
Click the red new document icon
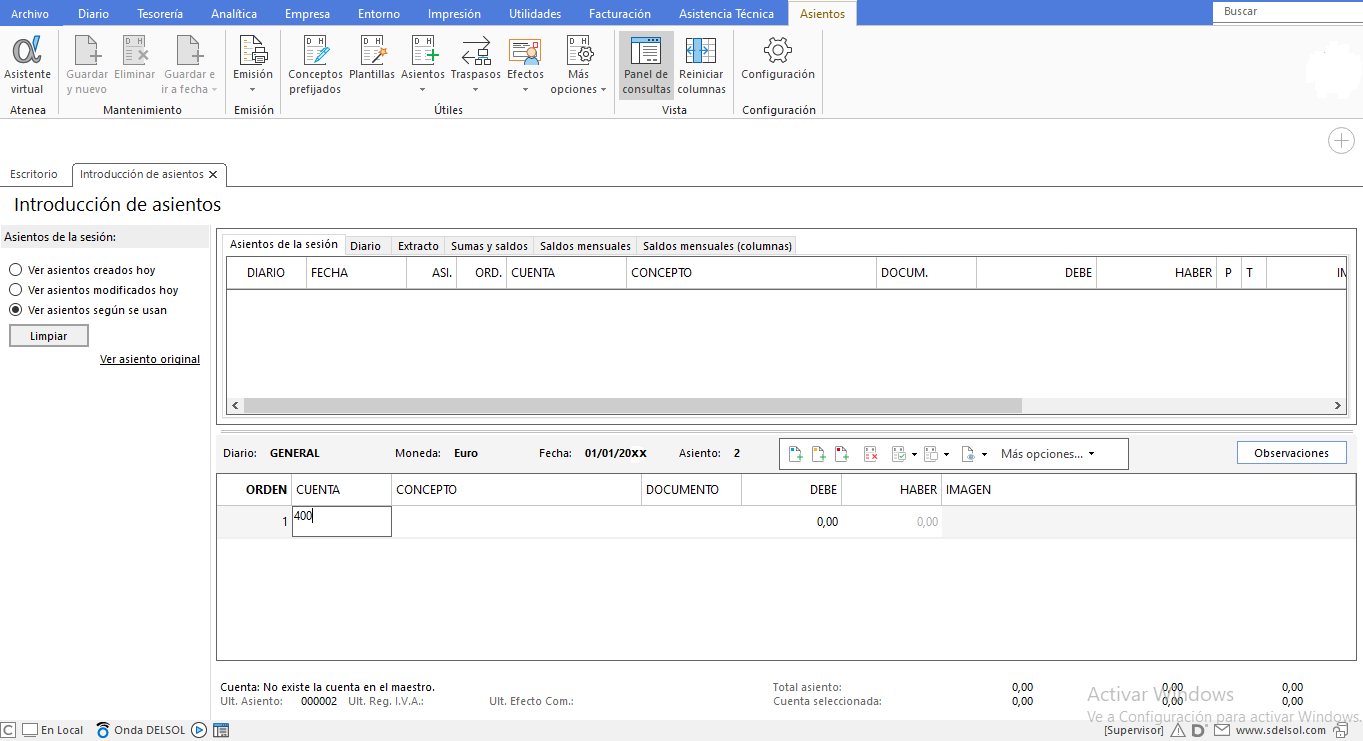[842, 454]
